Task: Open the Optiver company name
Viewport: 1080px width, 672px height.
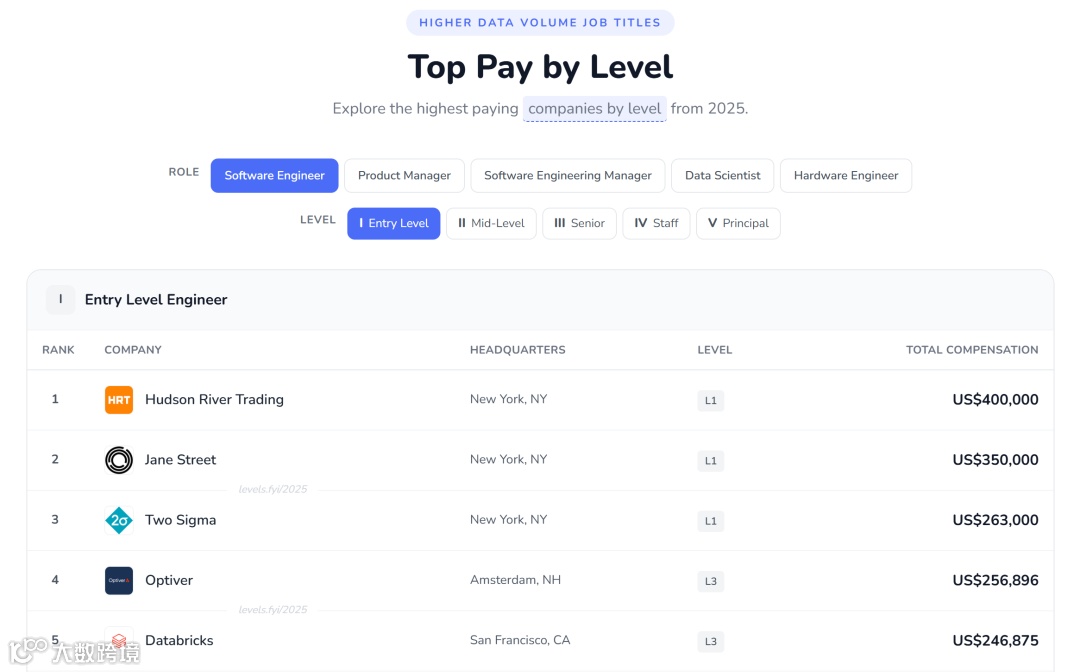Action: [169, 580]
